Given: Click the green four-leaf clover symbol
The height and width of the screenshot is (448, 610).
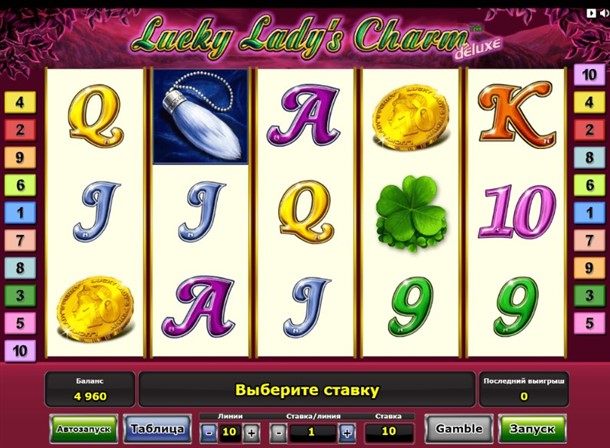Looking at the screenshot, I should click(x=410, y=213).
